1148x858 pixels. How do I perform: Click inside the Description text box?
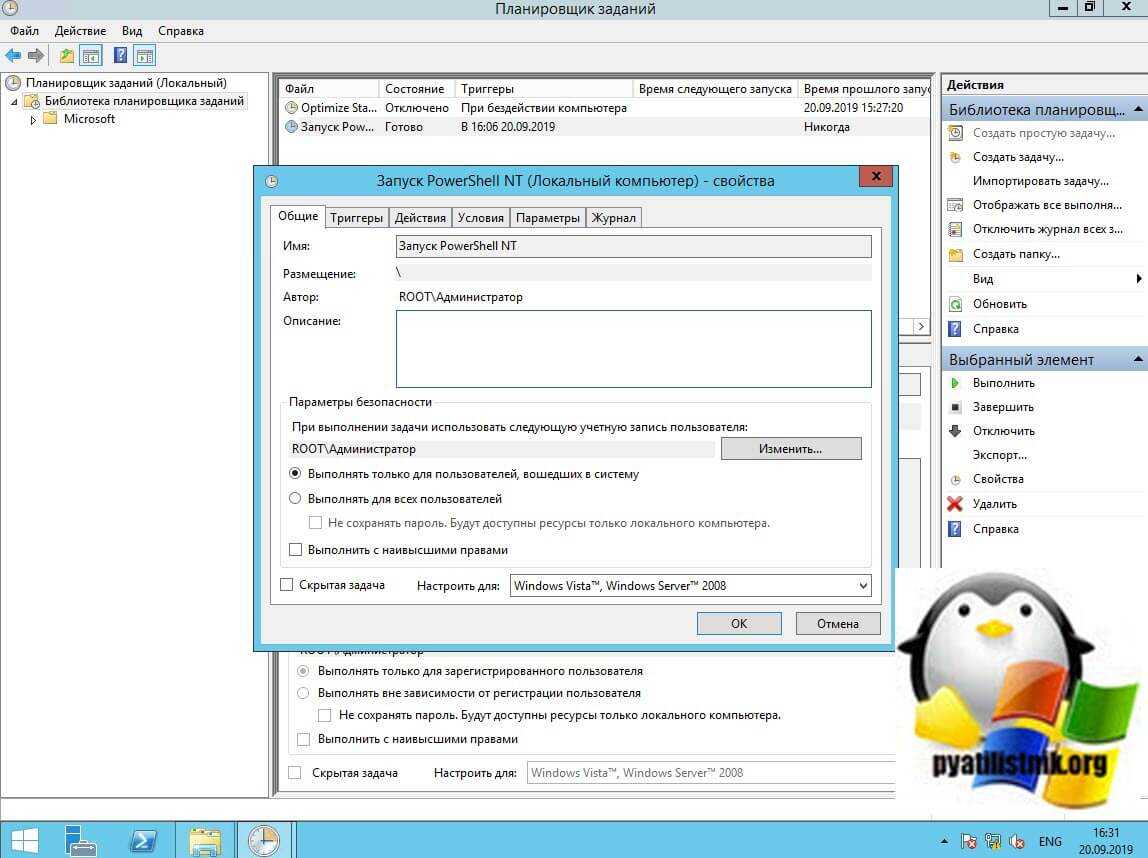coord(633,348)
